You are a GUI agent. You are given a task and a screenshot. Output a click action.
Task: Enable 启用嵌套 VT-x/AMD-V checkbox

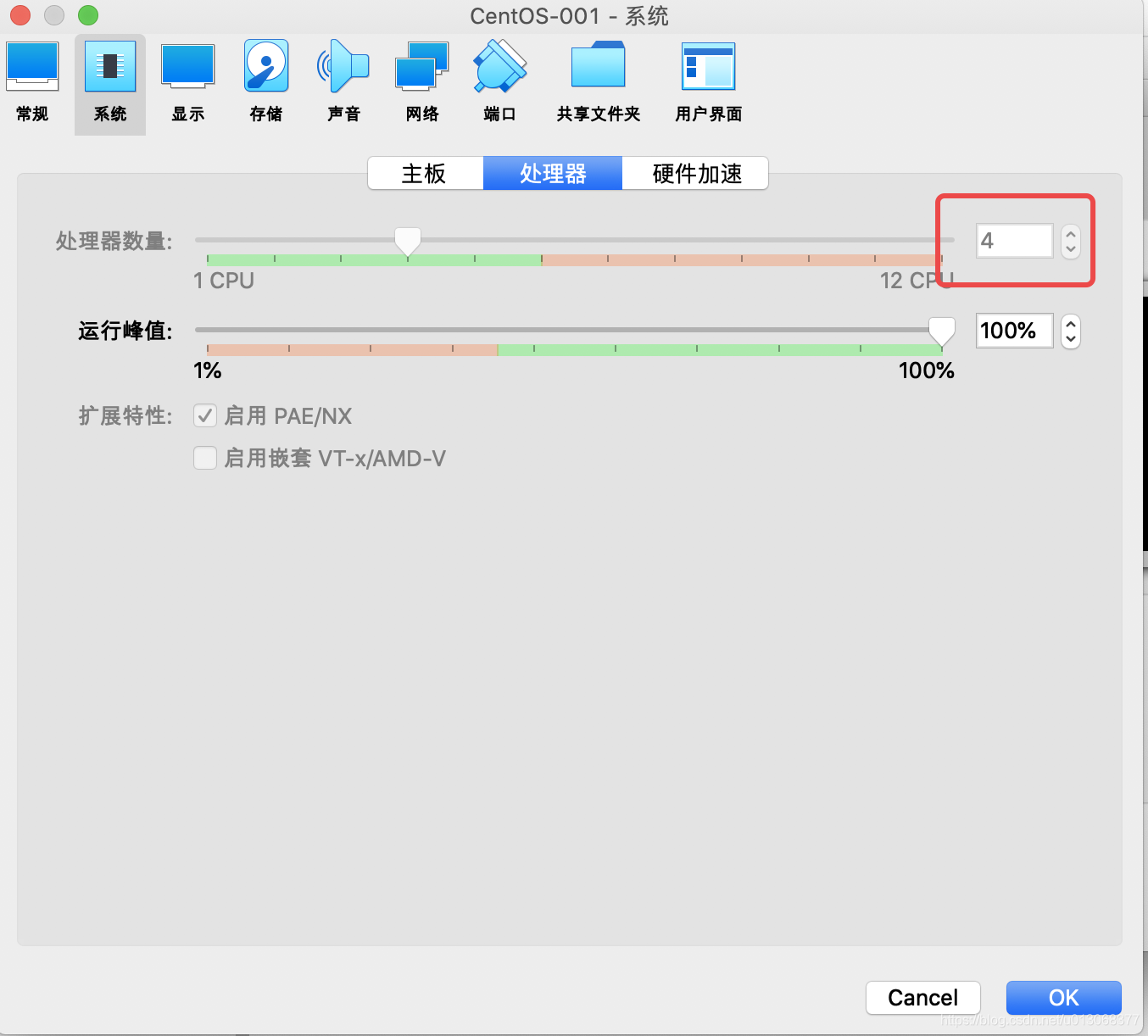coord(205,458)
